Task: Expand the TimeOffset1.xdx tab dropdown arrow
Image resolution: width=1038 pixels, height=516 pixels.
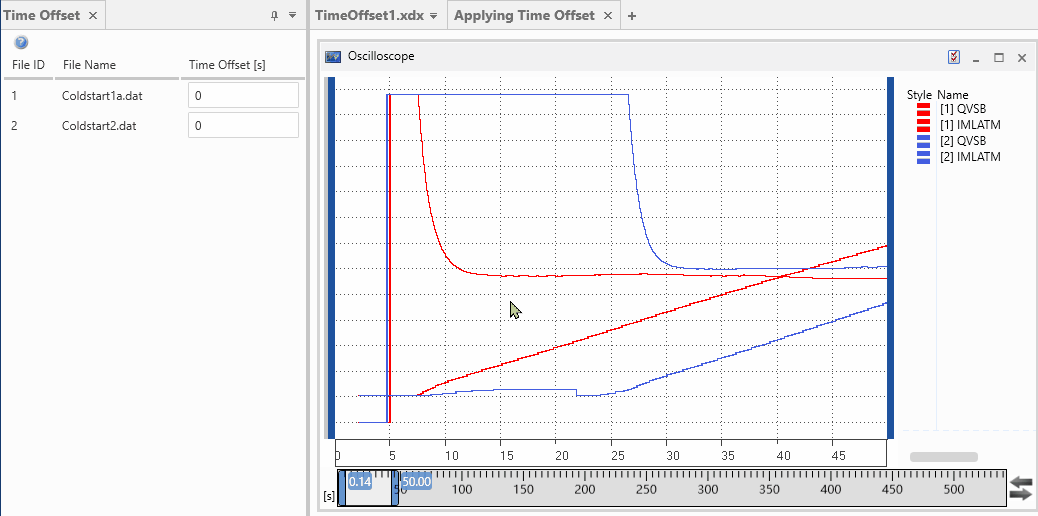Action: (x=432, y=16)
